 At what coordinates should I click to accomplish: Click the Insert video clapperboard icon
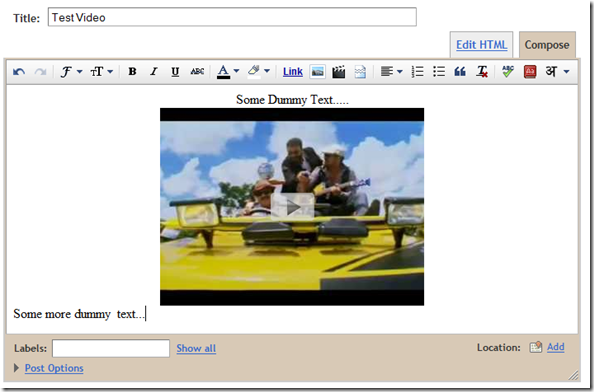(x=339, y=72)
